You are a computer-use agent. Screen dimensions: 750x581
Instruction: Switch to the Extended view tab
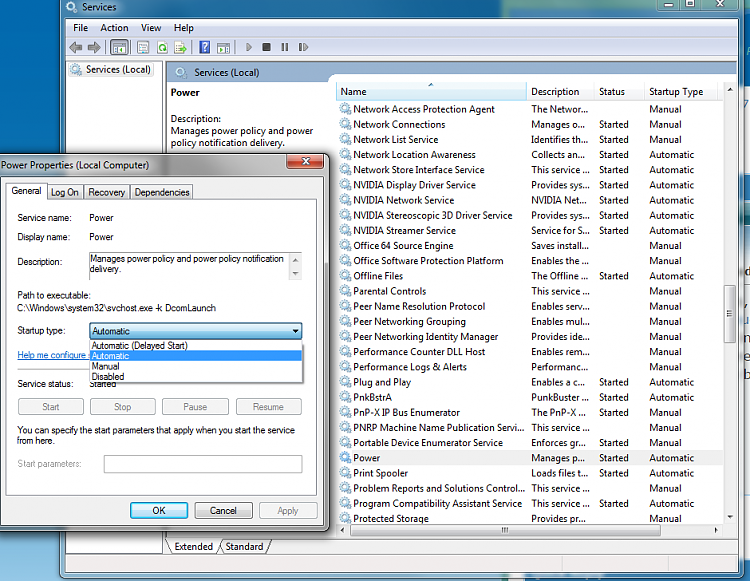pyautogui.click(x=193, y=546)
